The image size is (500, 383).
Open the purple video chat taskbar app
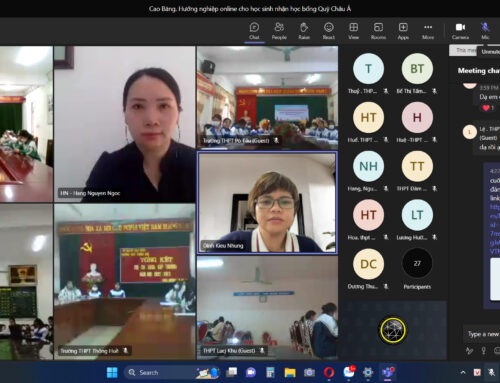pos(251,372)
